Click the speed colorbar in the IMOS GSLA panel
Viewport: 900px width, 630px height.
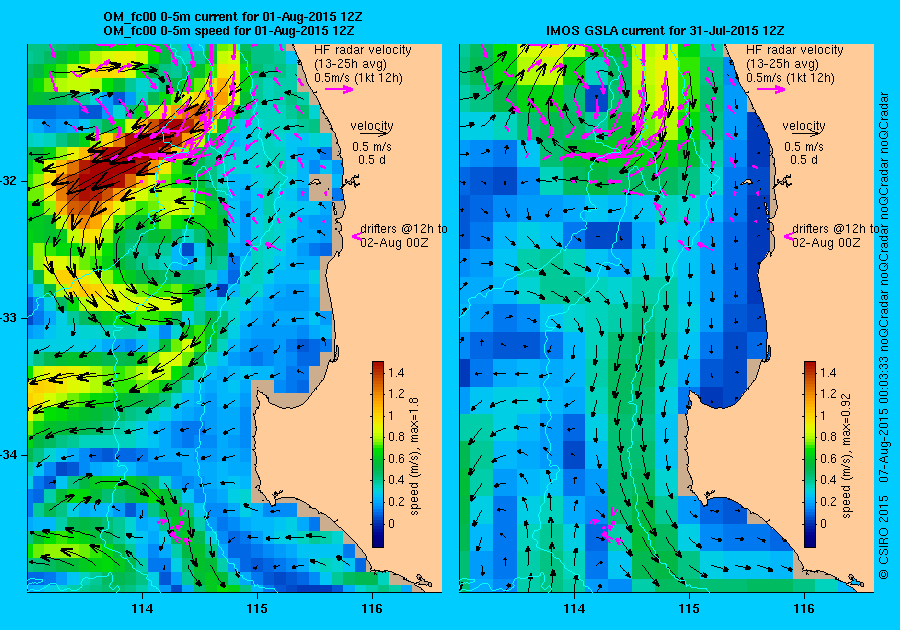[x=810, y=454]
